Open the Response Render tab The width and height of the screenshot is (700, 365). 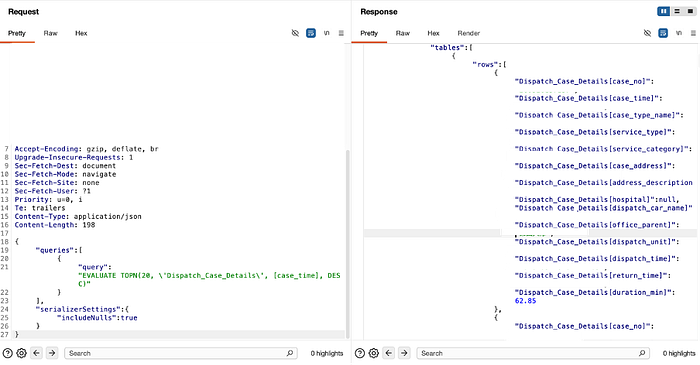click(469, 33)
